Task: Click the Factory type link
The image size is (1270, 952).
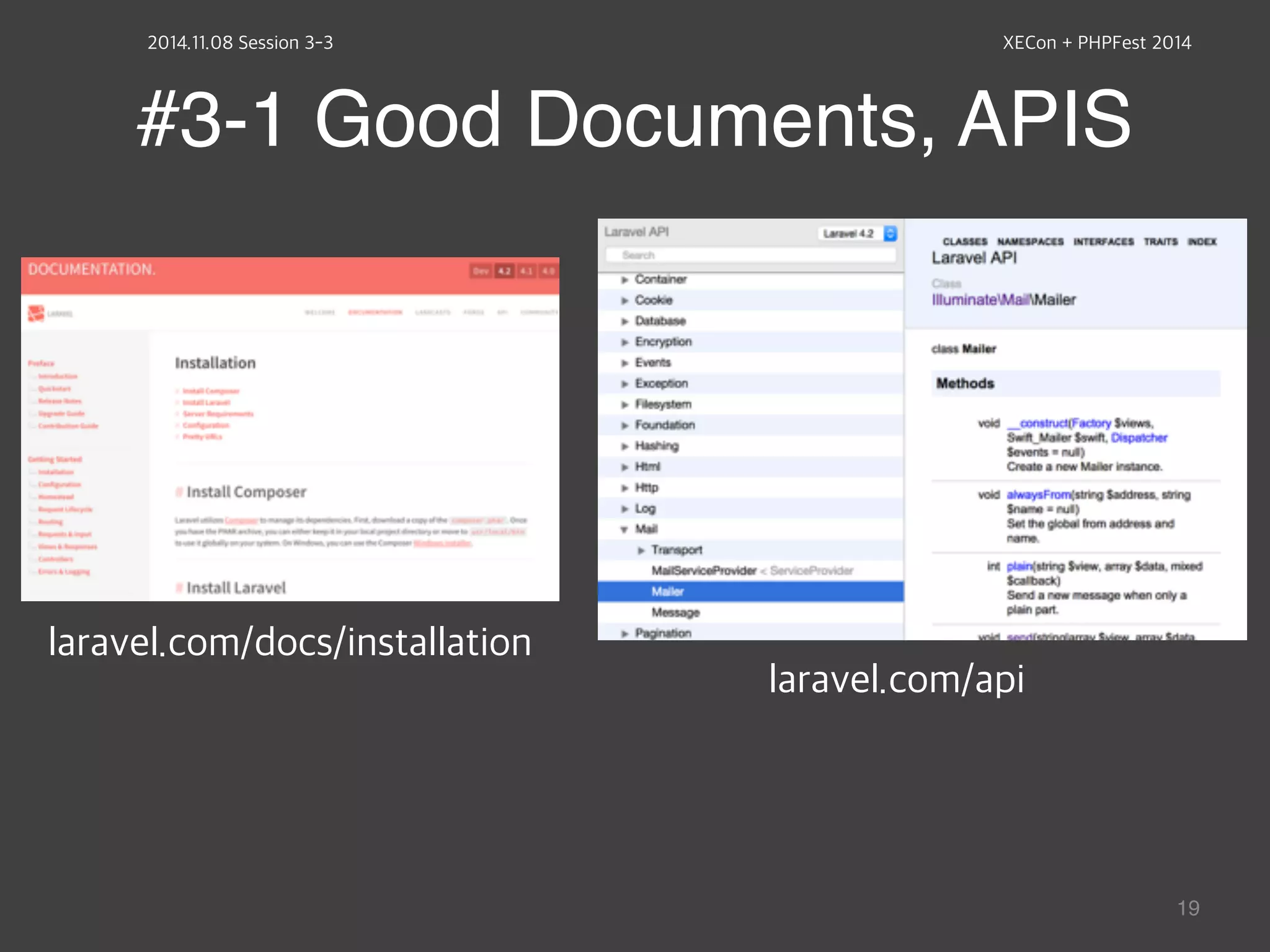Action: [1091, 423]
